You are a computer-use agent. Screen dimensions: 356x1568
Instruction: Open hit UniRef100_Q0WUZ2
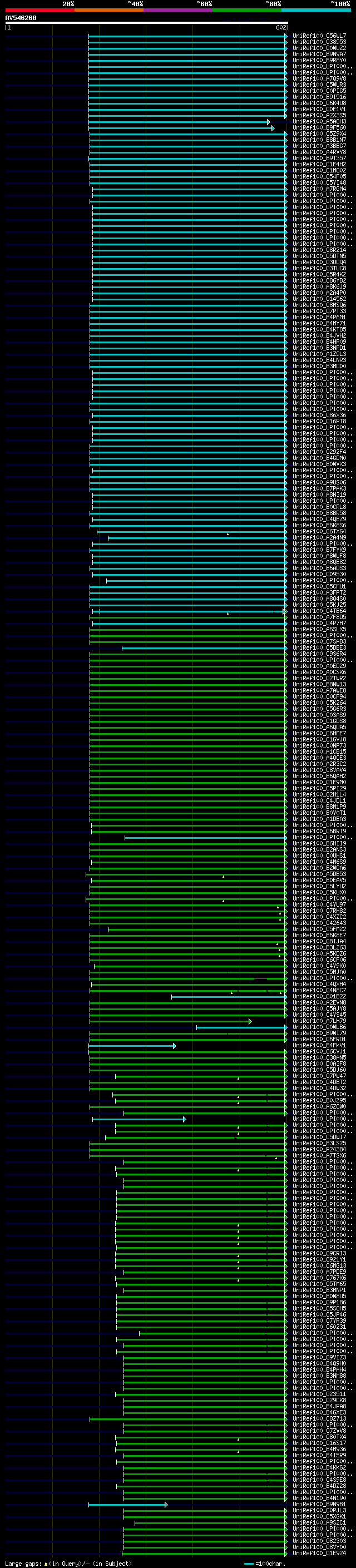click(x=319, y=48)
